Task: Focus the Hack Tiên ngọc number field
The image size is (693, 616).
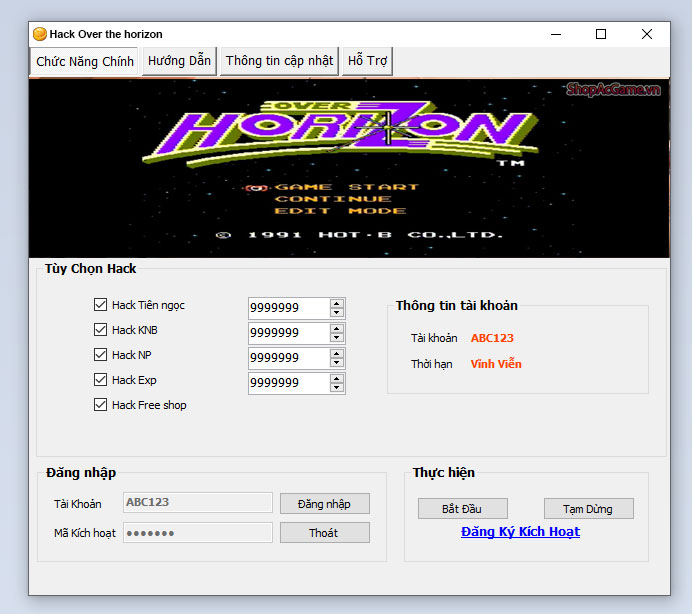Action: click(x=289, y=308)
